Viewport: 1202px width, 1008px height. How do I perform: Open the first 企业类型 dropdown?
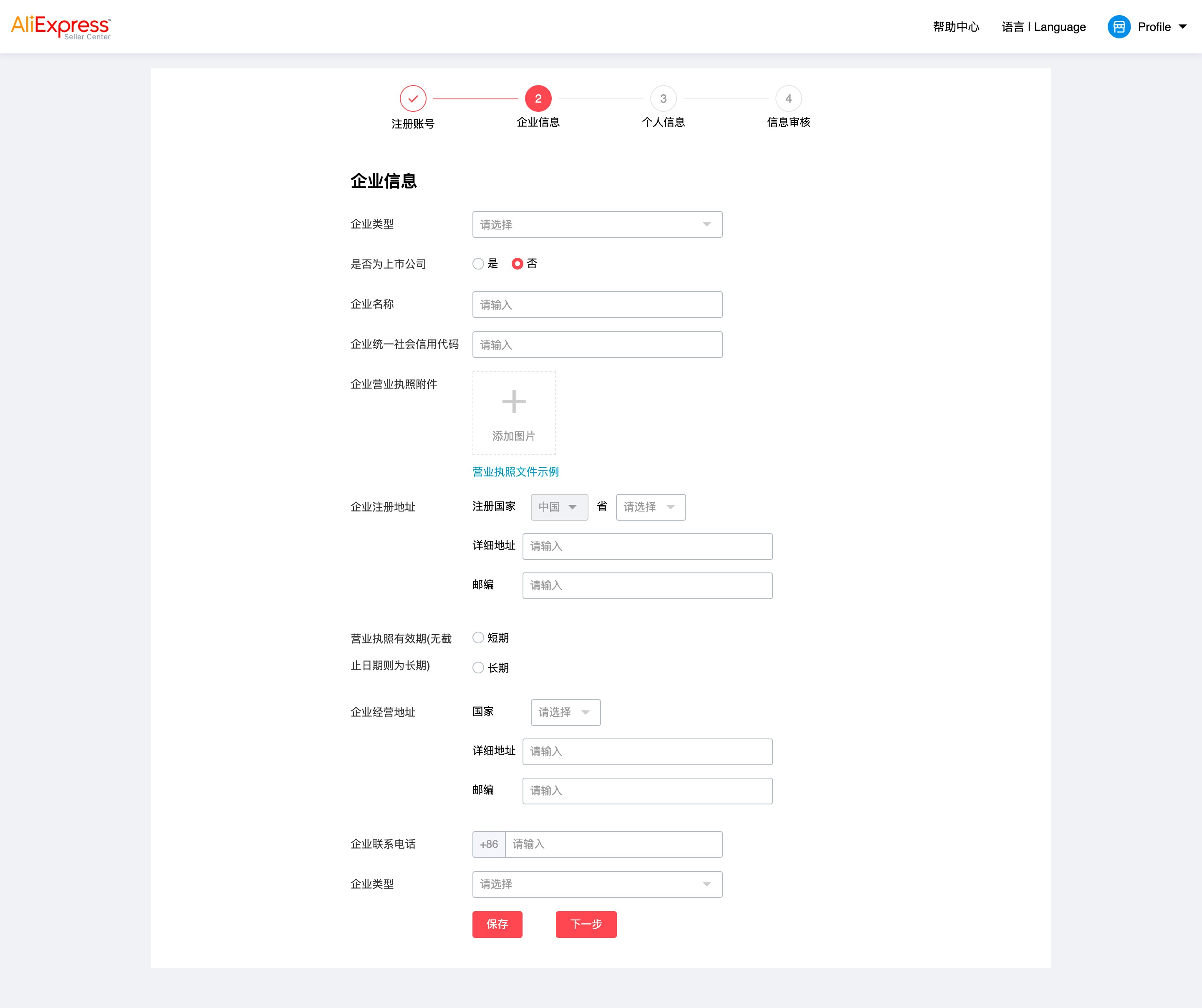596,224
